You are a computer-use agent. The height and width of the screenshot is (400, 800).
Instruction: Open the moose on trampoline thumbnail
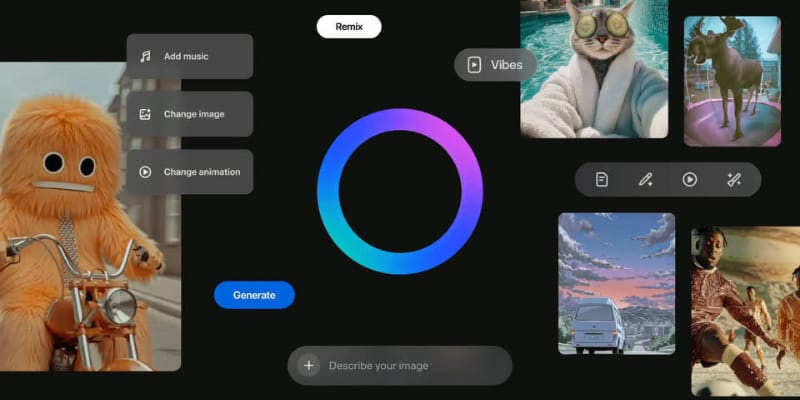coord(732,82)
